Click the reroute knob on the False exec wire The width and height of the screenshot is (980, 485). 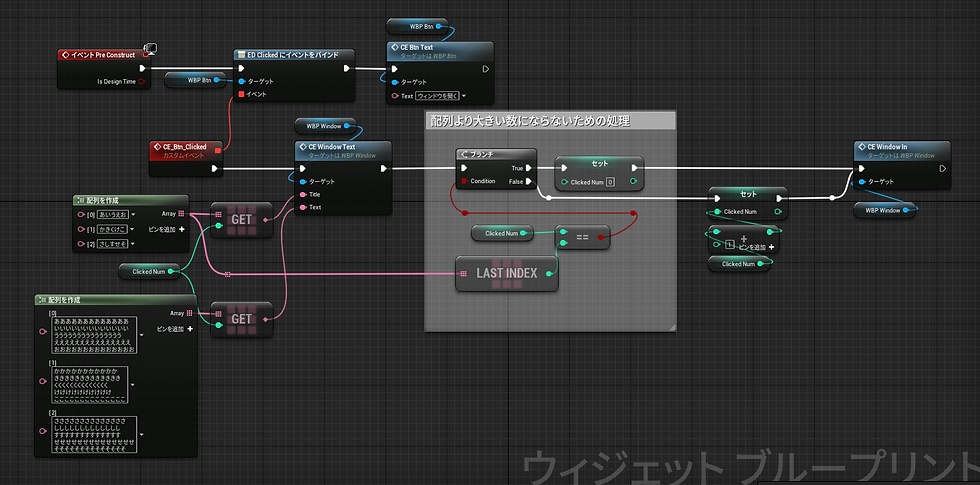(548, 198)
